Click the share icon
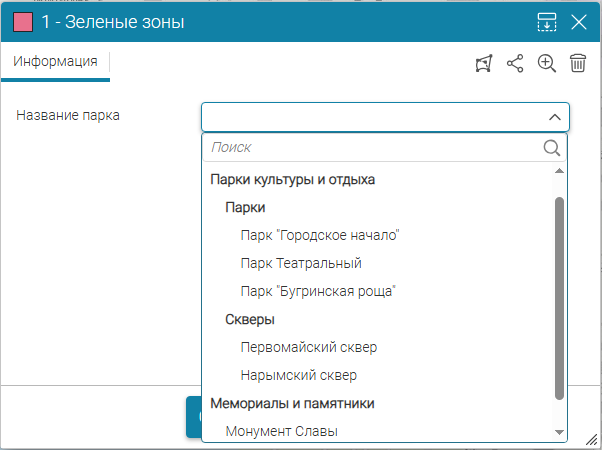 point(515,63)
